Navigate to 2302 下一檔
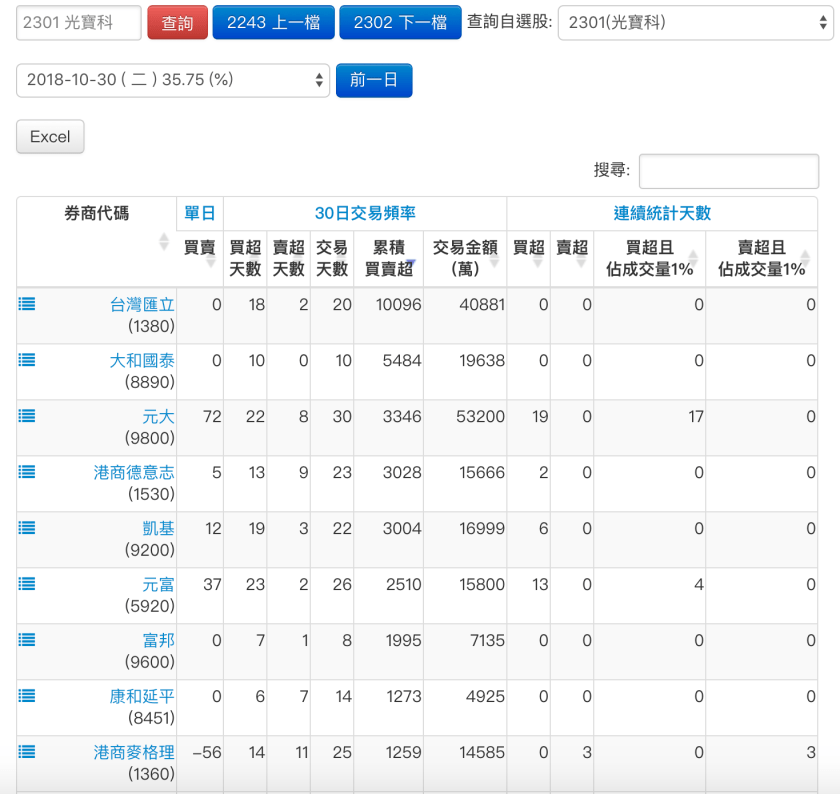The image size is (840, 794). (x=399, y=20)
